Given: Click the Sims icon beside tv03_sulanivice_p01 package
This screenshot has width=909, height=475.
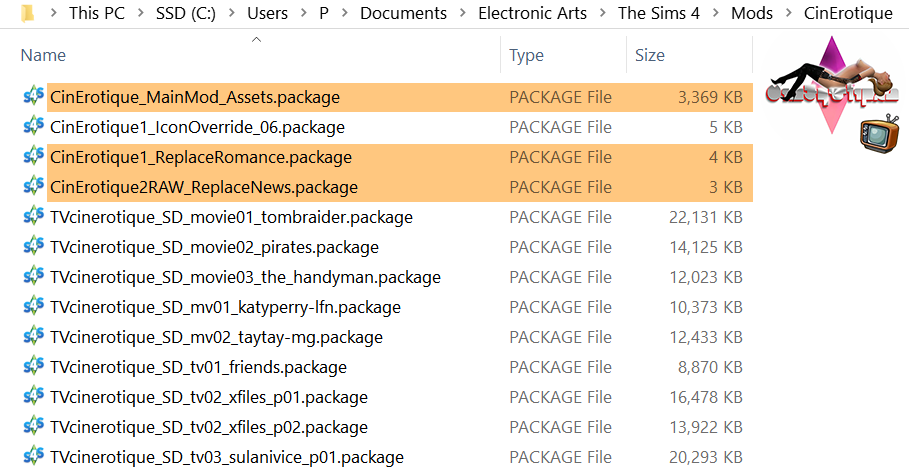Looking at the screenshot, I should (34, 456).
